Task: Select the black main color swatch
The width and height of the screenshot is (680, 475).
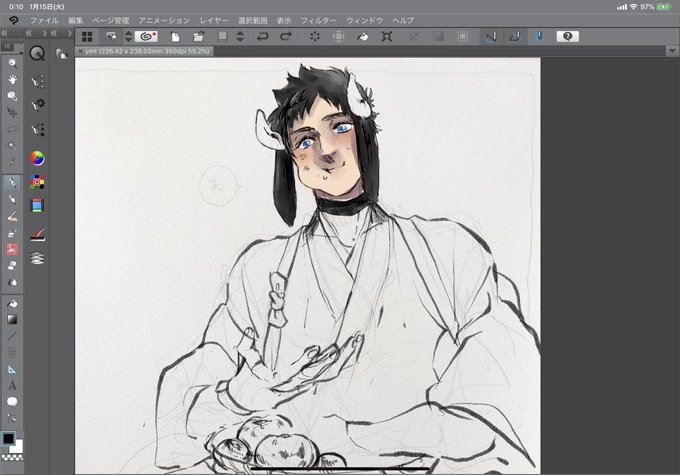Action: 8,439
